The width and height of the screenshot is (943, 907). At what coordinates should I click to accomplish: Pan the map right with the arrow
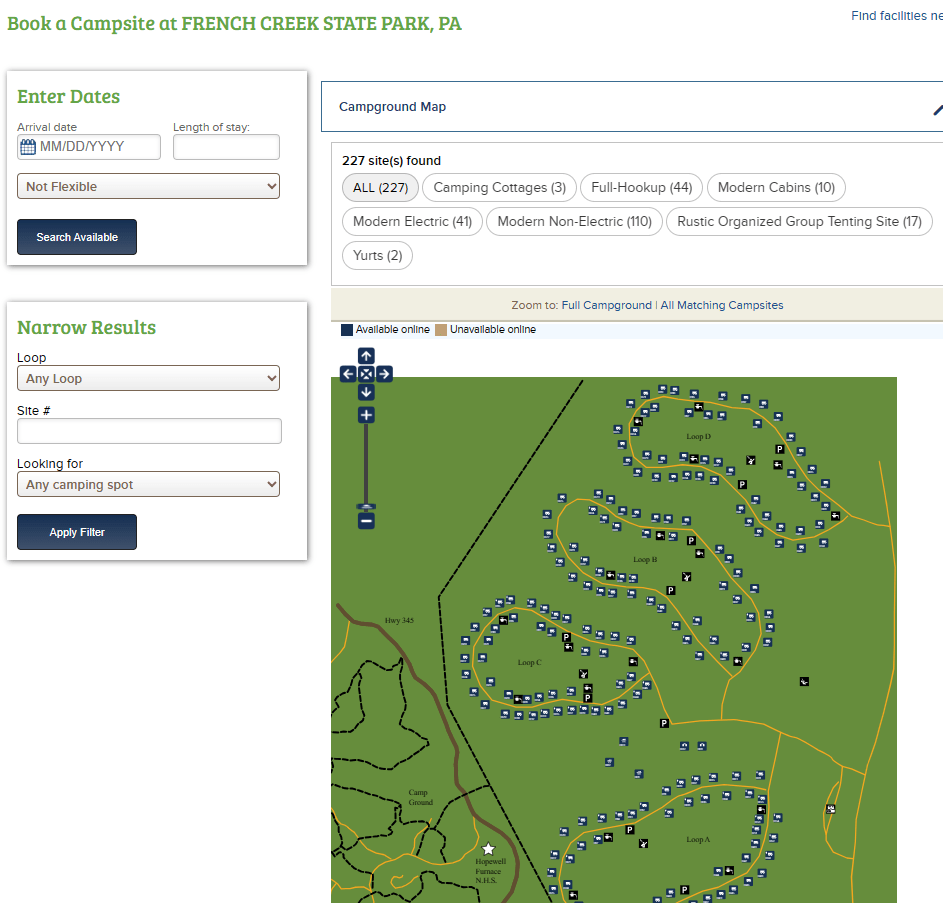coord(384,374)
